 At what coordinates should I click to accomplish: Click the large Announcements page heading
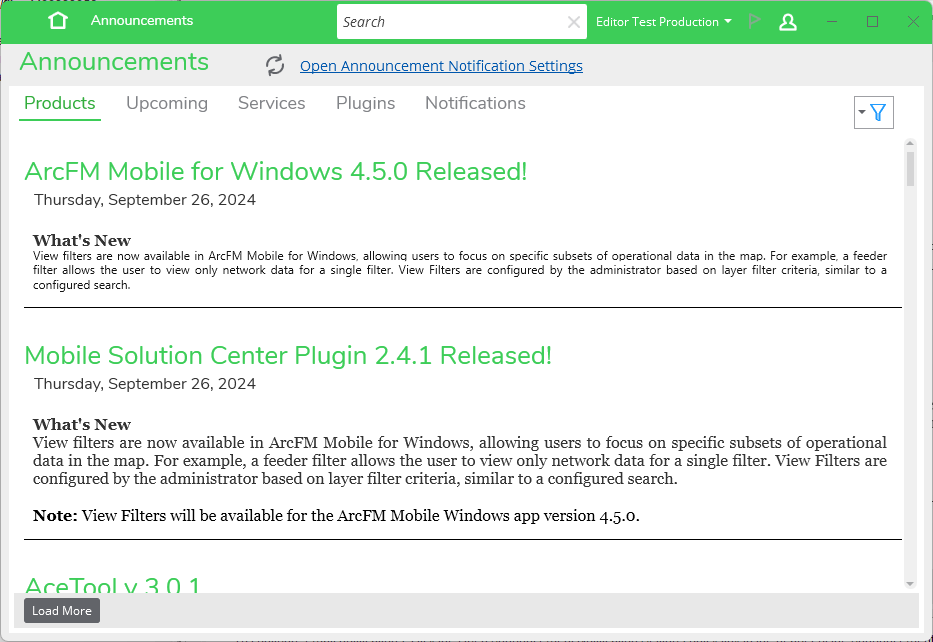pos(114,62)
